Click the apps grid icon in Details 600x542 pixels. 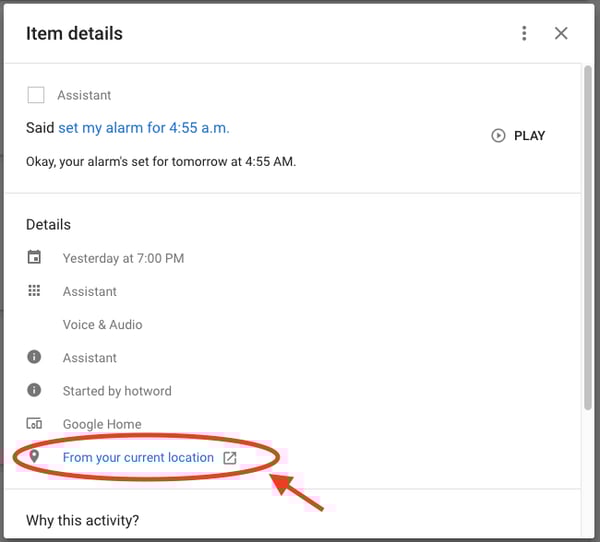pyautogui.click(x=35, y=291)
